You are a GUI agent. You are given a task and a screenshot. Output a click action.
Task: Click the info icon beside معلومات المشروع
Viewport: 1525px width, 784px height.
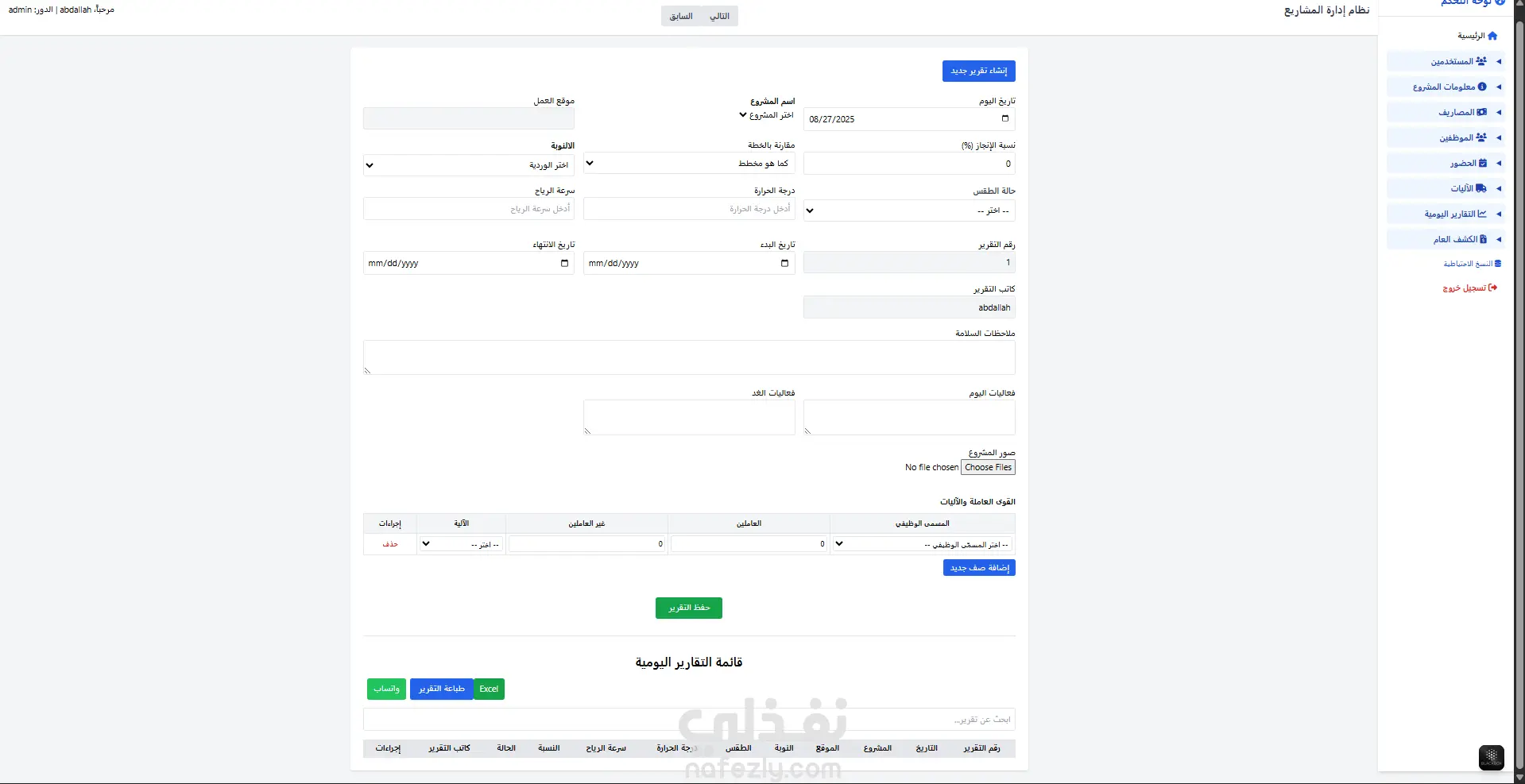point(1482,87)
